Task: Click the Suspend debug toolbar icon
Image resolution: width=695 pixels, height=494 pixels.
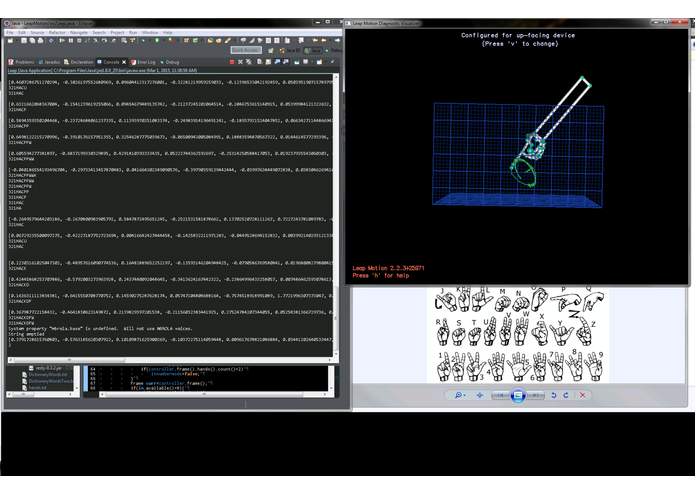Action: pos(71,40)
